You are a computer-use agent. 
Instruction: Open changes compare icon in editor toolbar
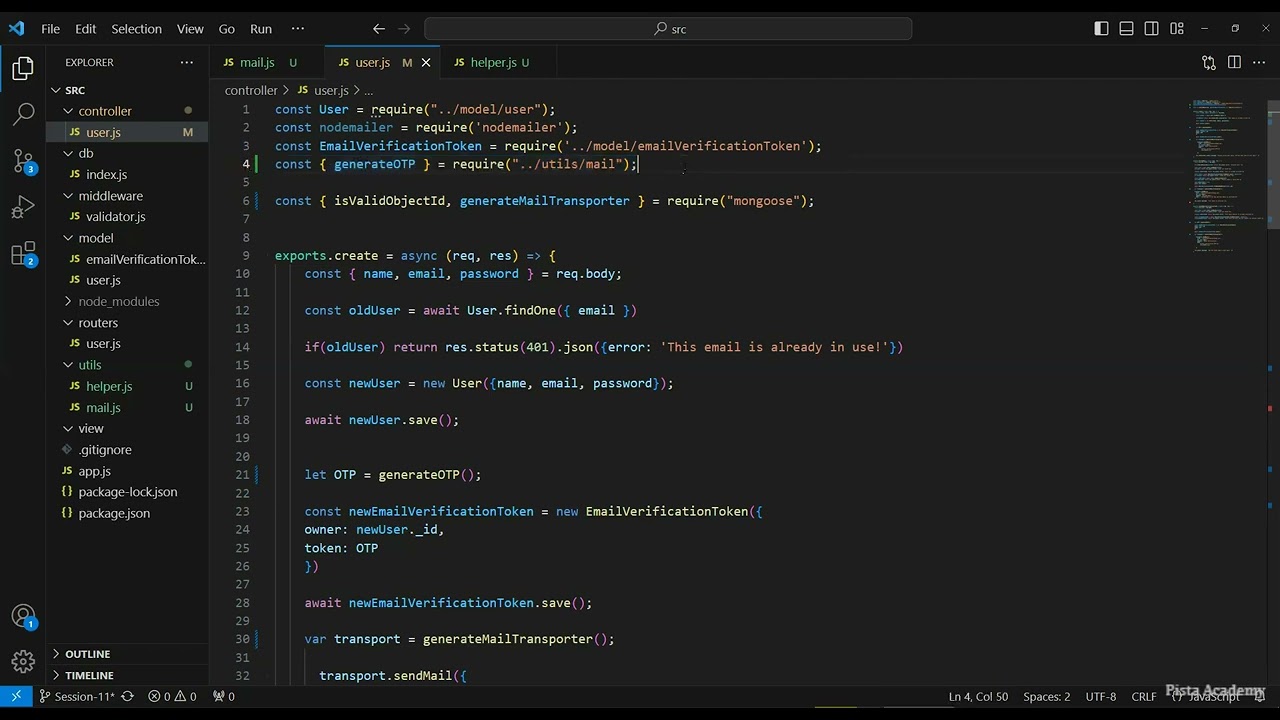coord(1209,62)
